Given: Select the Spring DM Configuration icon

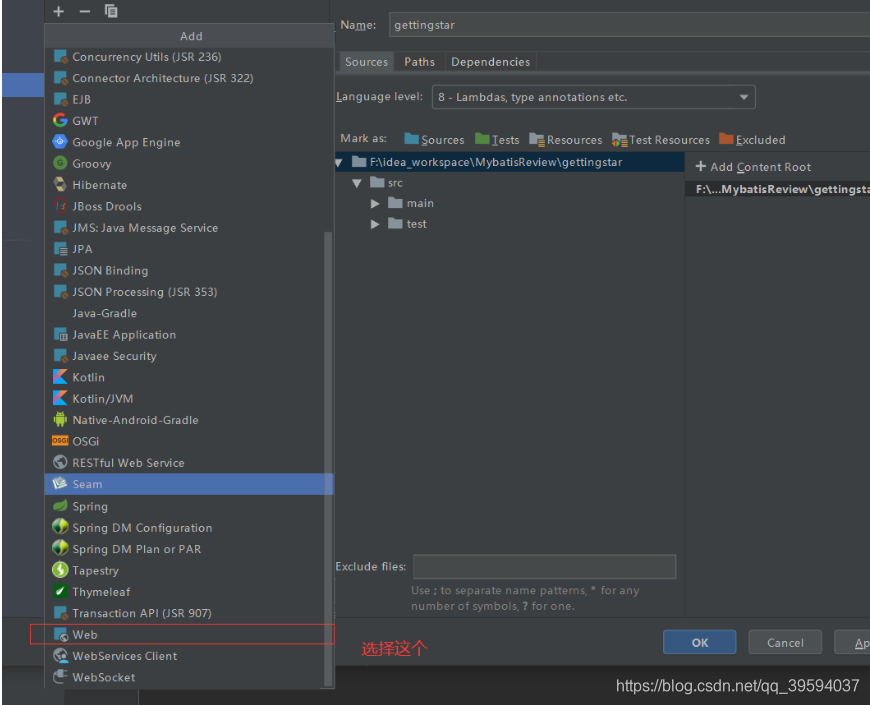Looking at the screenshot, I should (x=60, y=526).
